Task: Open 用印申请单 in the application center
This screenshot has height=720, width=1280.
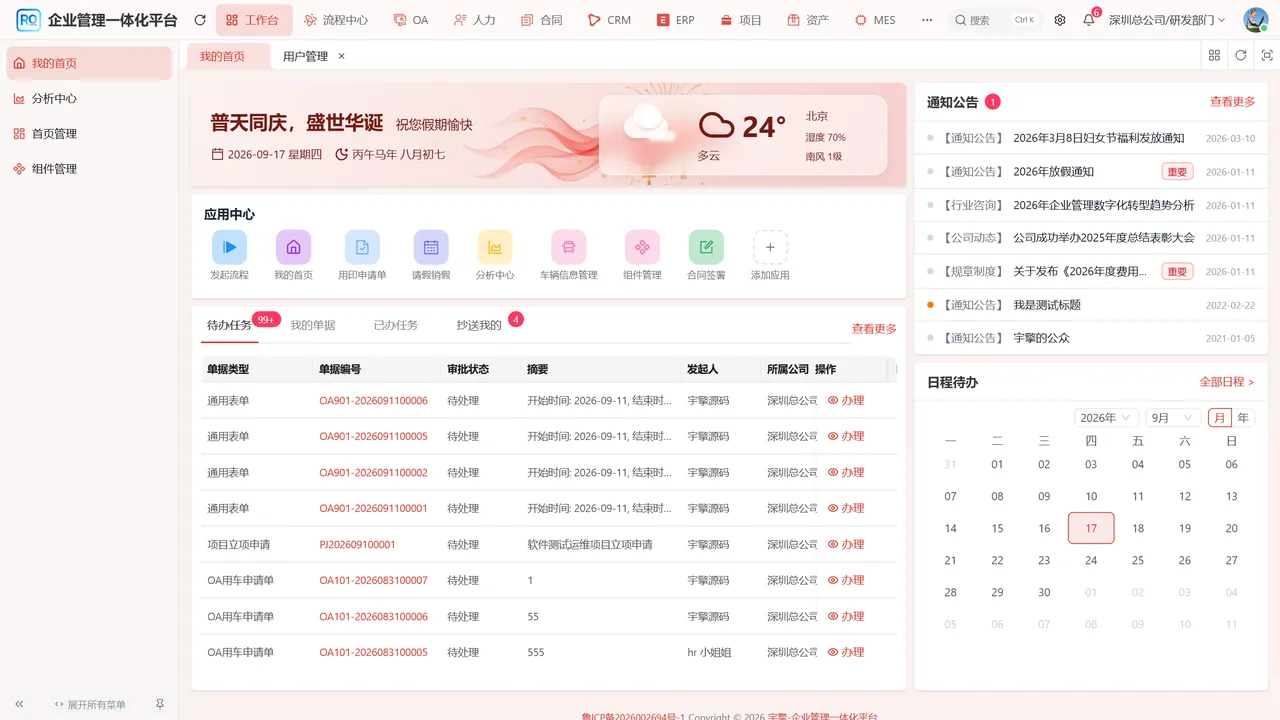Action: click(362, 247)
